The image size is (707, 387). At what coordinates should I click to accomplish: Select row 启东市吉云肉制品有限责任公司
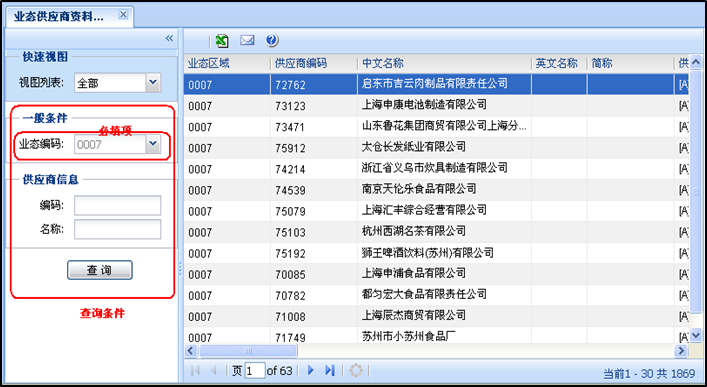[x=436, y=84]
